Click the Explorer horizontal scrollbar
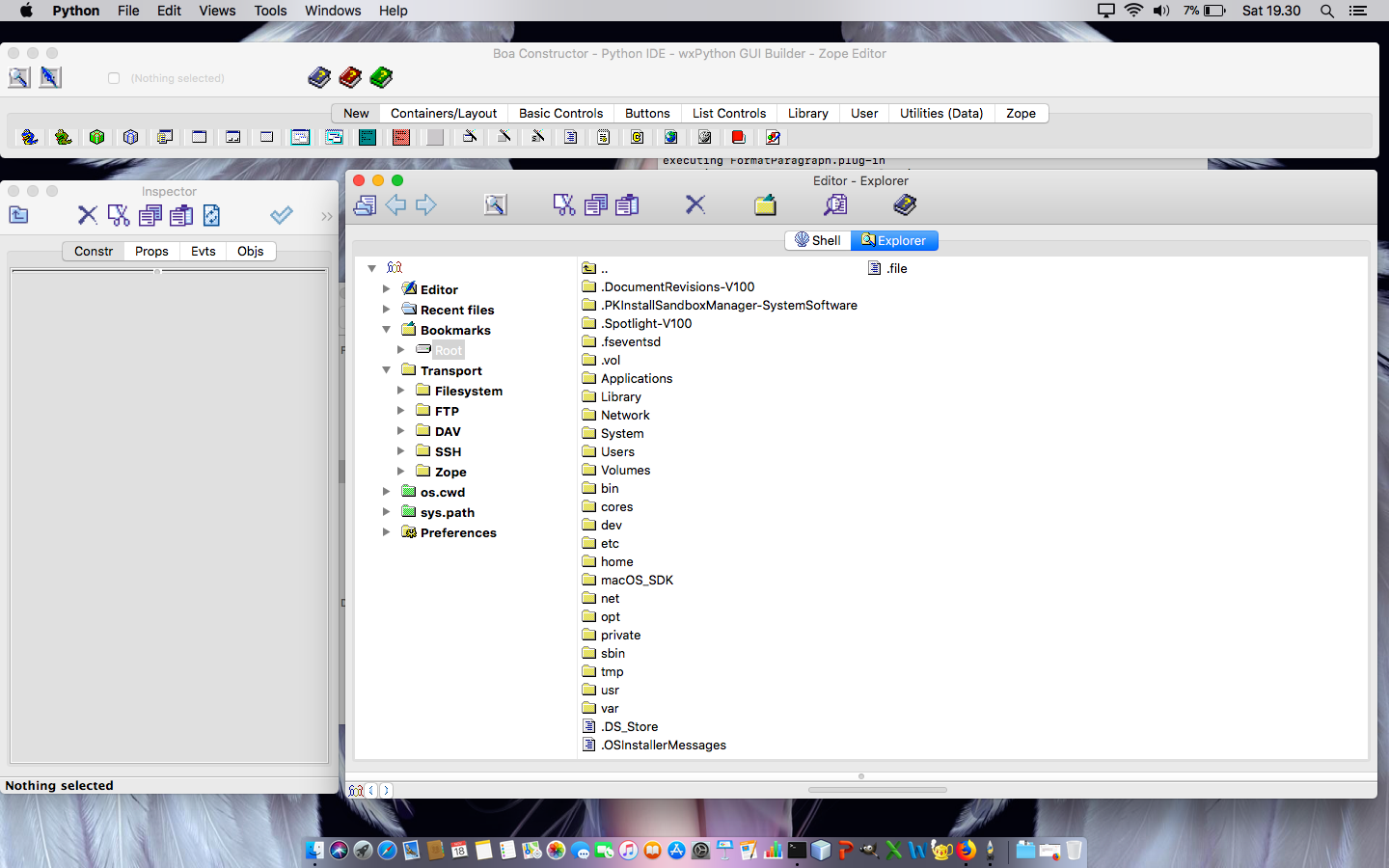The width and height of the screenshot is (1389, 868). pos(878,790)
